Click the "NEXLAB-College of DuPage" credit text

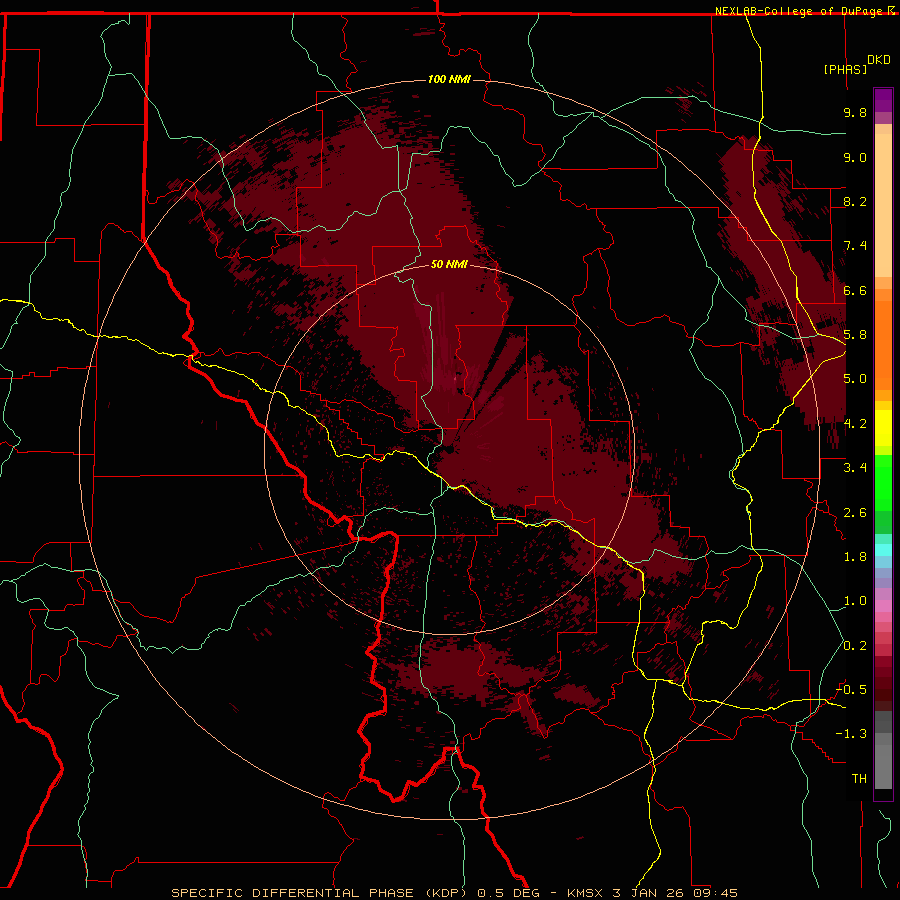800,11
